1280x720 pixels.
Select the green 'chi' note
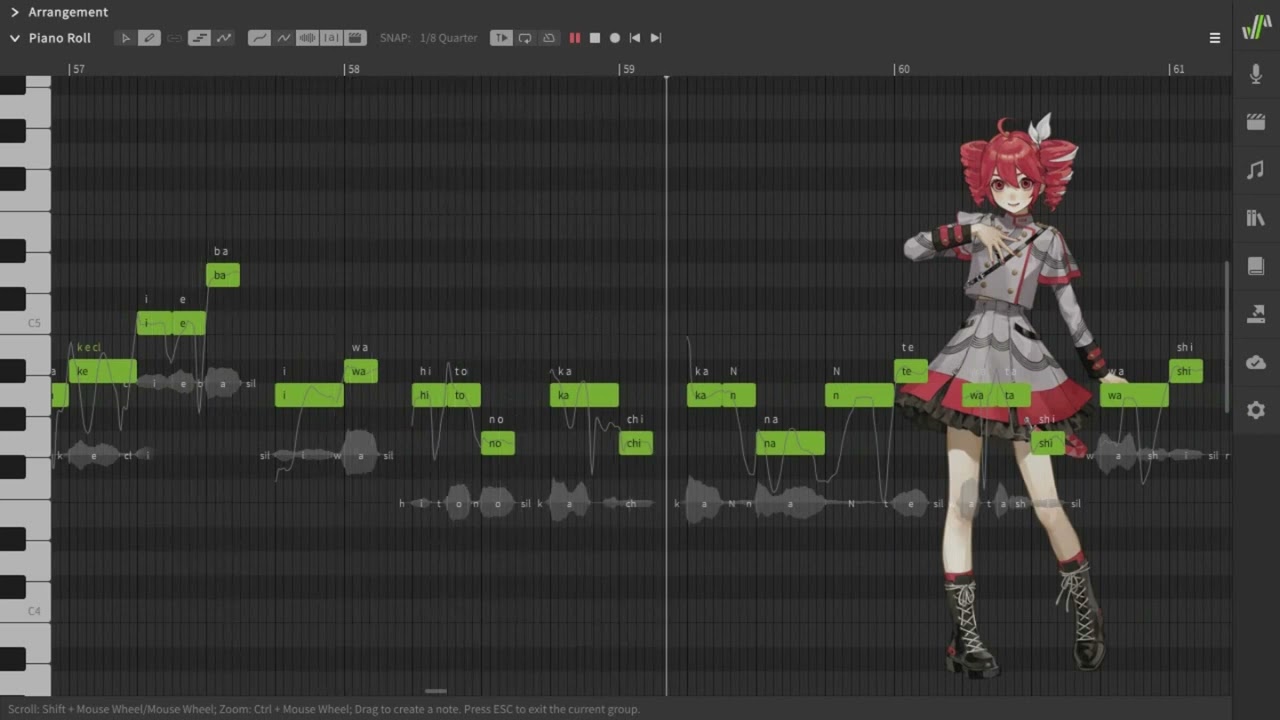click(x=636, y=443)
